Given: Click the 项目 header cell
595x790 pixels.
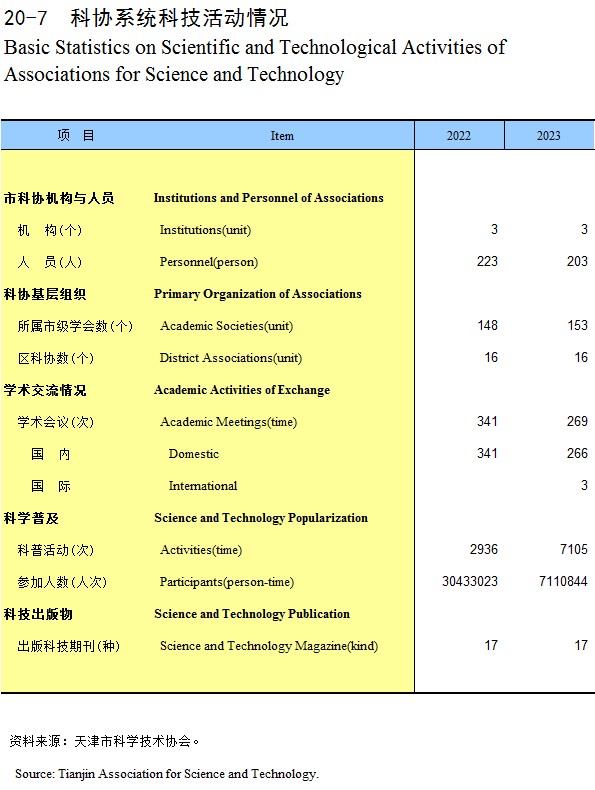Looking at the screenshot, I should pos(76,135).
